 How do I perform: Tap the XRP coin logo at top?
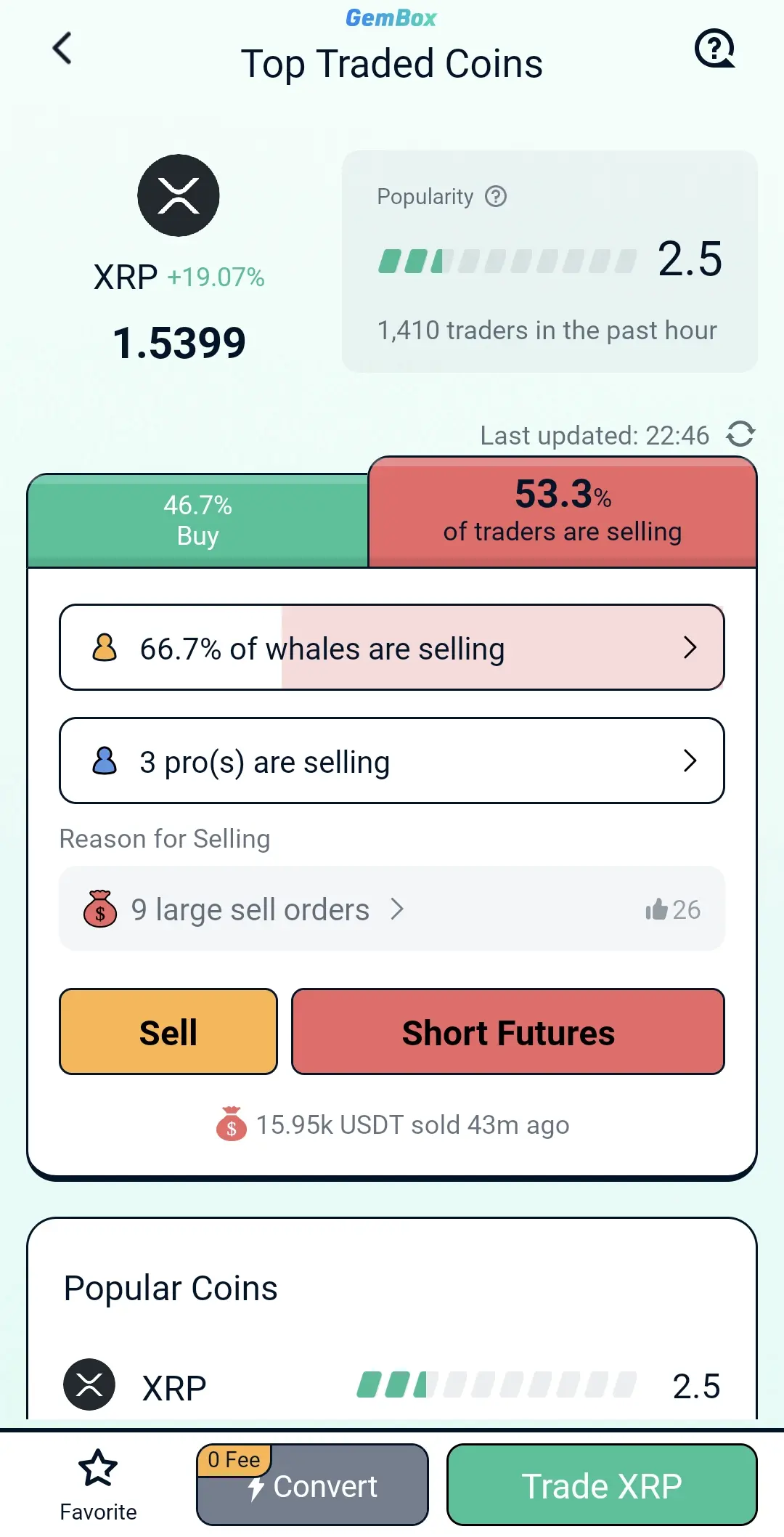[179, 195]
